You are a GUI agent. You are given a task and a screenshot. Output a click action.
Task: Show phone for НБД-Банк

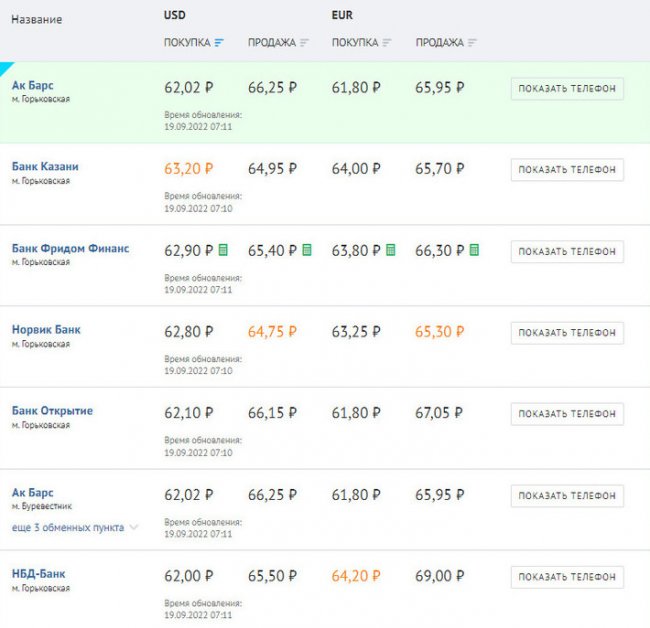click(567, 577)
